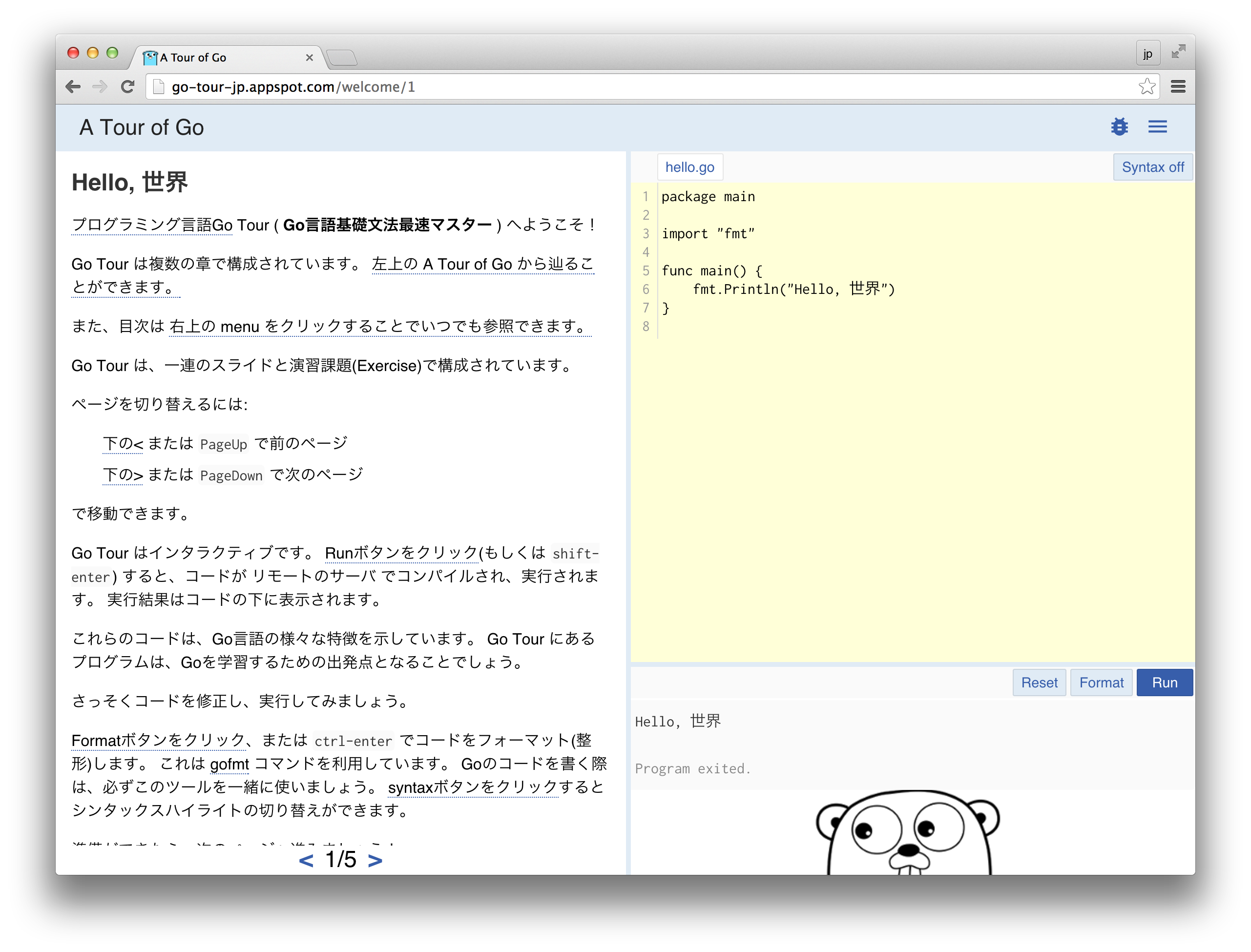Click the ctrl-enter keyboard hint
This screenshot has height=952, width=1251.
(353, 741)
